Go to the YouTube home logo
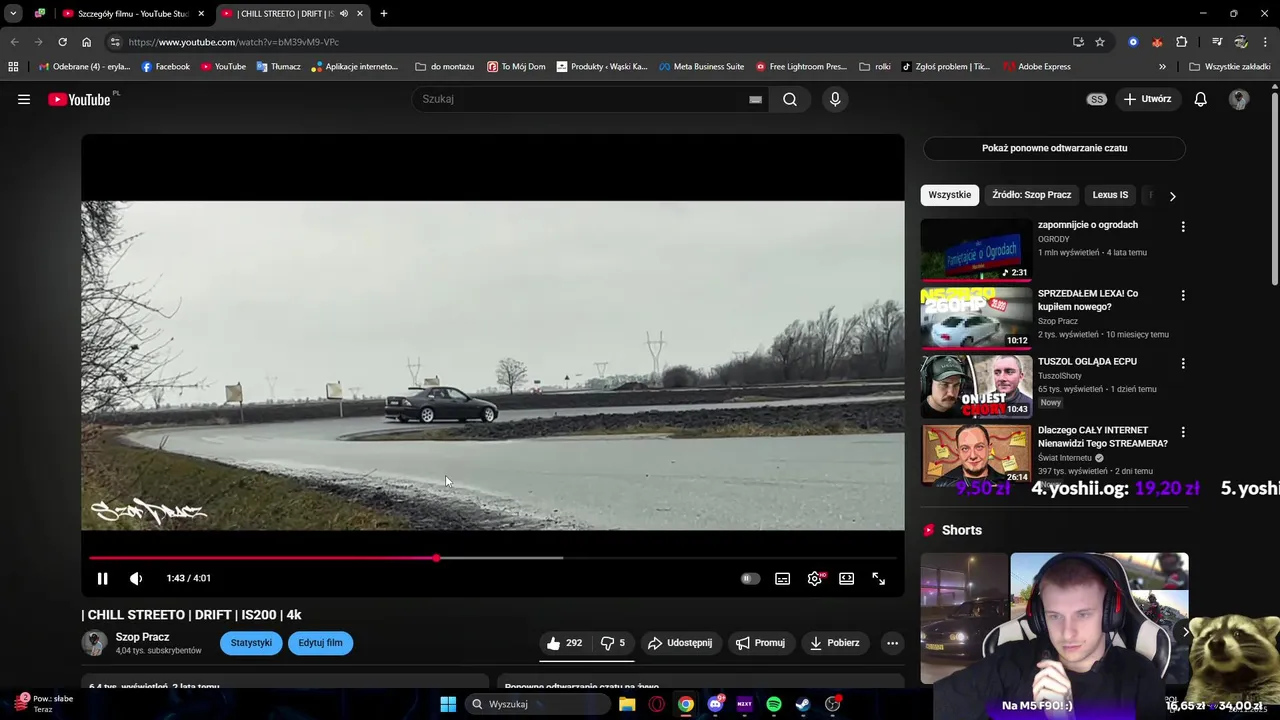Viewport: 1280px width, 720px height. [x=79, y=99]
